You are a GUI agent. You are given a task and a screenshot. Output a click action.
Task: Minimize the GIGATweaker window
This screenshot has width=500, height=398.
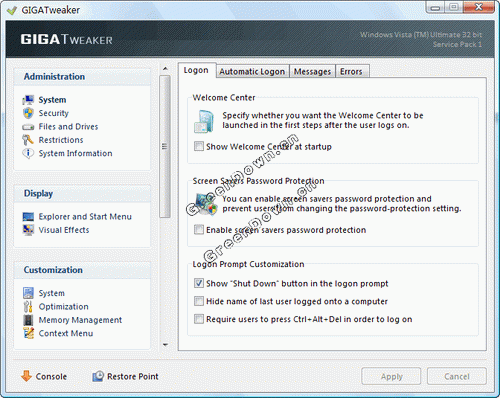click(435, 7)
